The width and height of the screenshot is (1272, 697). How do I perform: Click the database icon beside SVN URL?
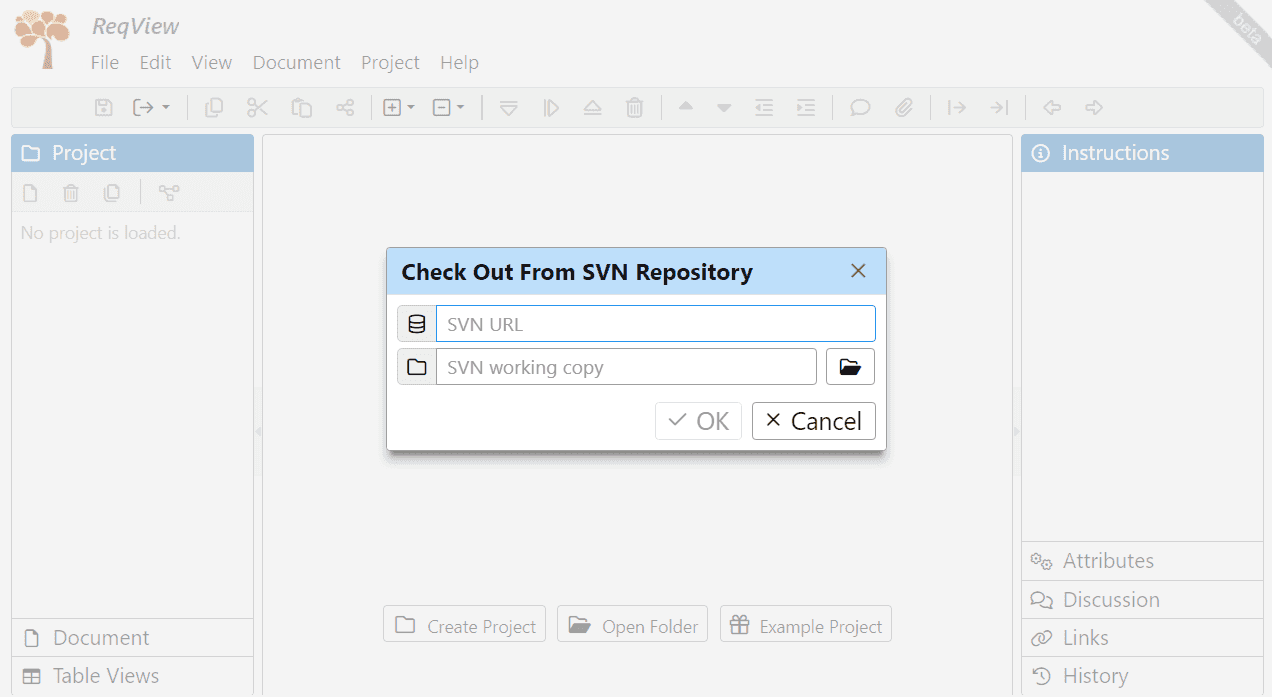click(417, 324)
